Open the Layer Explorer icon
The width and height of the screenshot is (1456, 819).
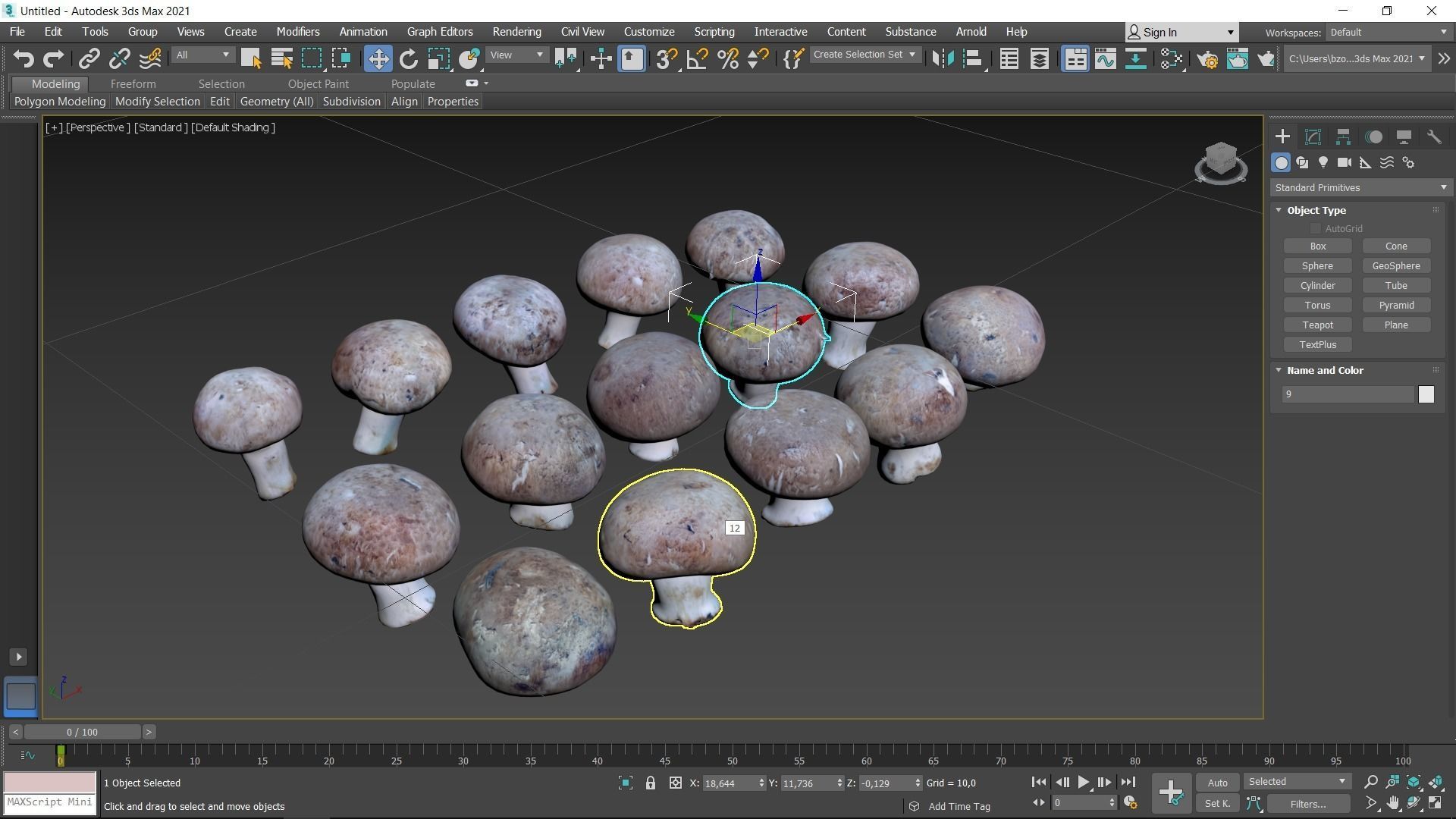click(x=1039, y=58)
